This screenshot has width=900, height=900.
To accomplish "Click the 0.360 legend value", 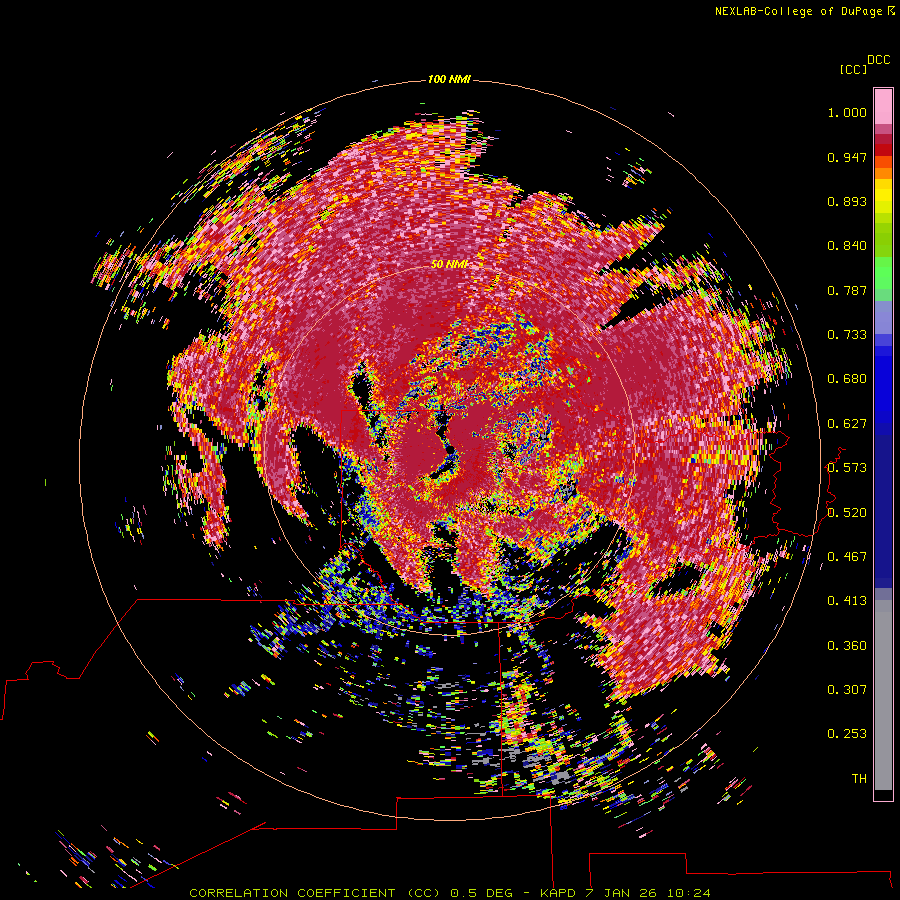I will [847, 646].
